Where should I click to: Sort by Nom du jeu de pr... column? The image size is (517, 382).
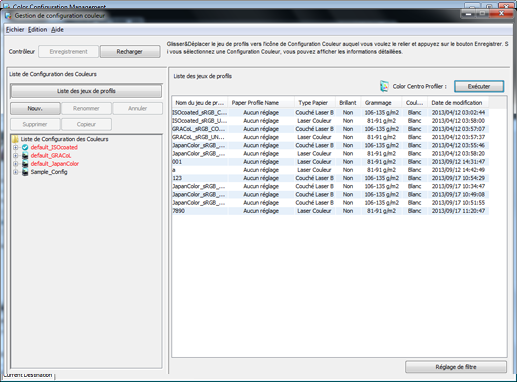200,103
